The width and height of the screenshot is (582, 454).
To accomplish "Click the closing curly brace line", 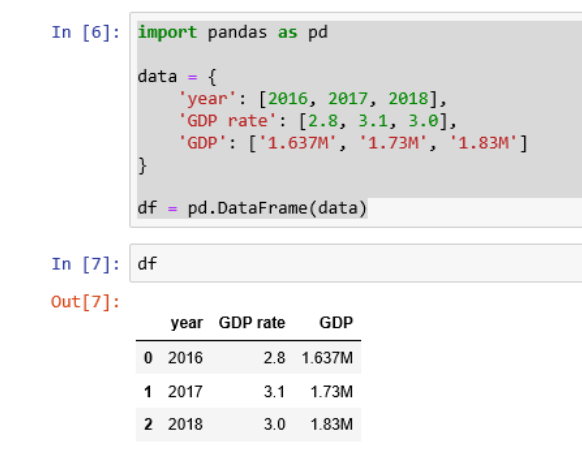I will click(142, 166).
